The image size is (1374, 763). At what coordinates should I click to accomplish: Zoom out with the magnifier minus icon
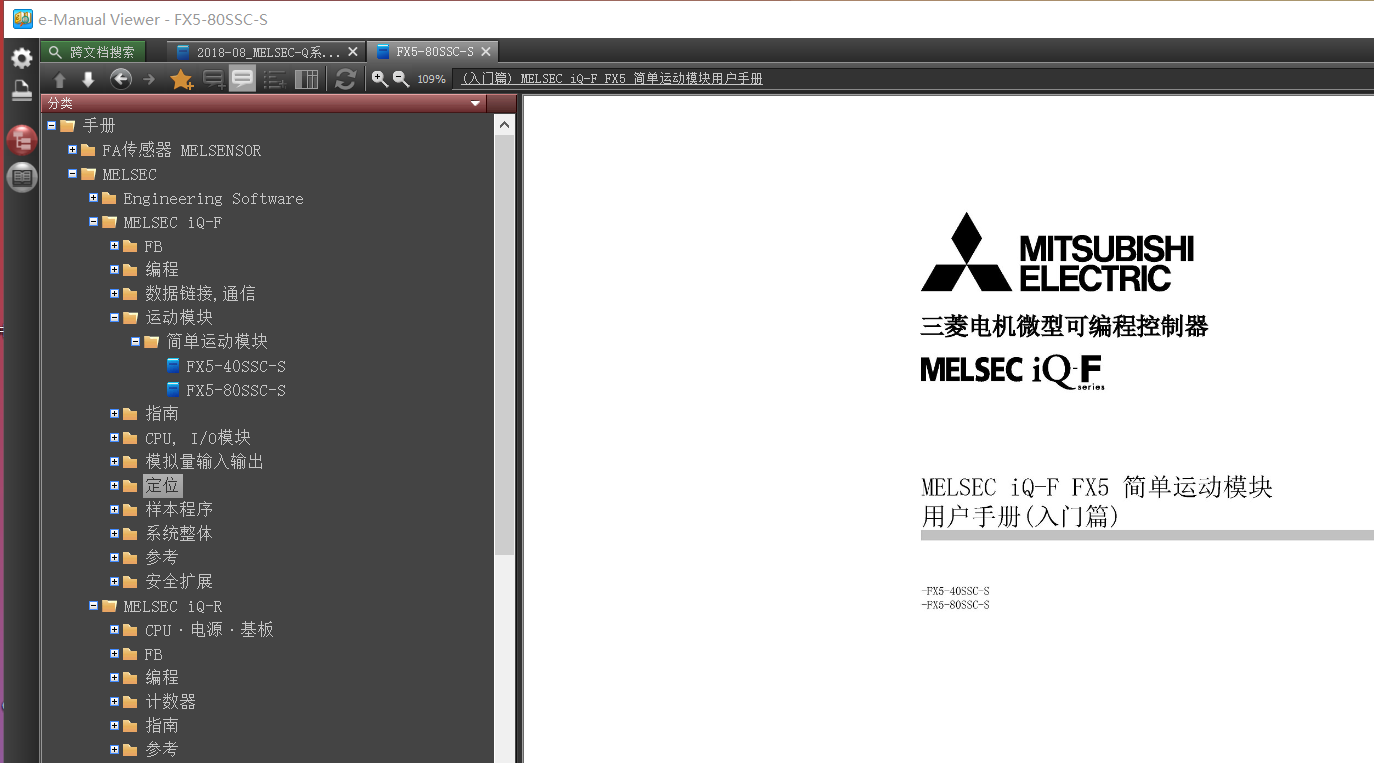(x=401, y=79)
